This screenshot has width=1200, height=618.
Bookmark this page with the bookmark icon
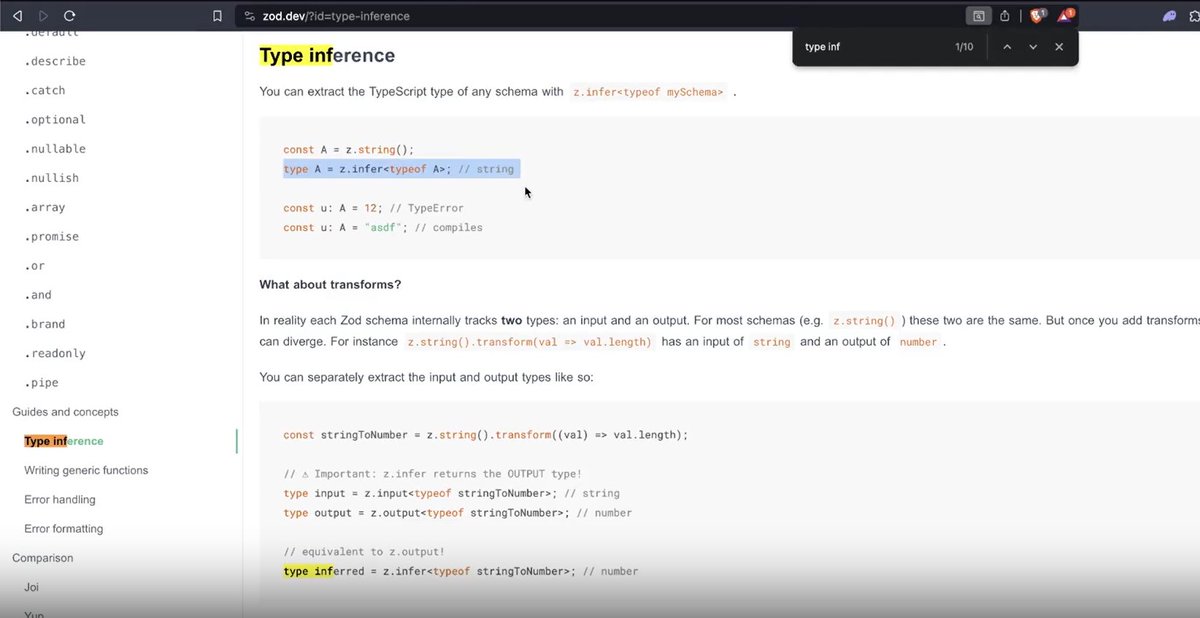[217, 16]
